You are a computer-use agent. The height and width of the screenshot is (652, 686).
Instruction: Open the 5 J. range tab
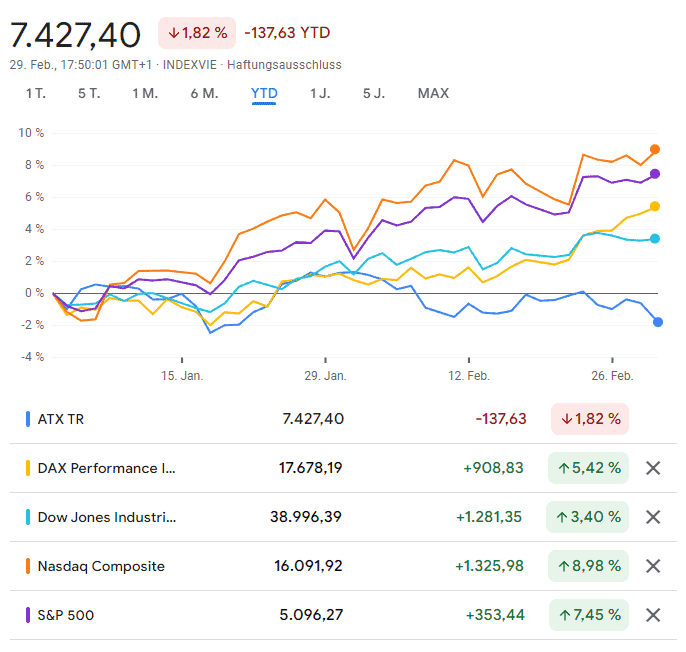pyautogui.click(x=374, y=93)
